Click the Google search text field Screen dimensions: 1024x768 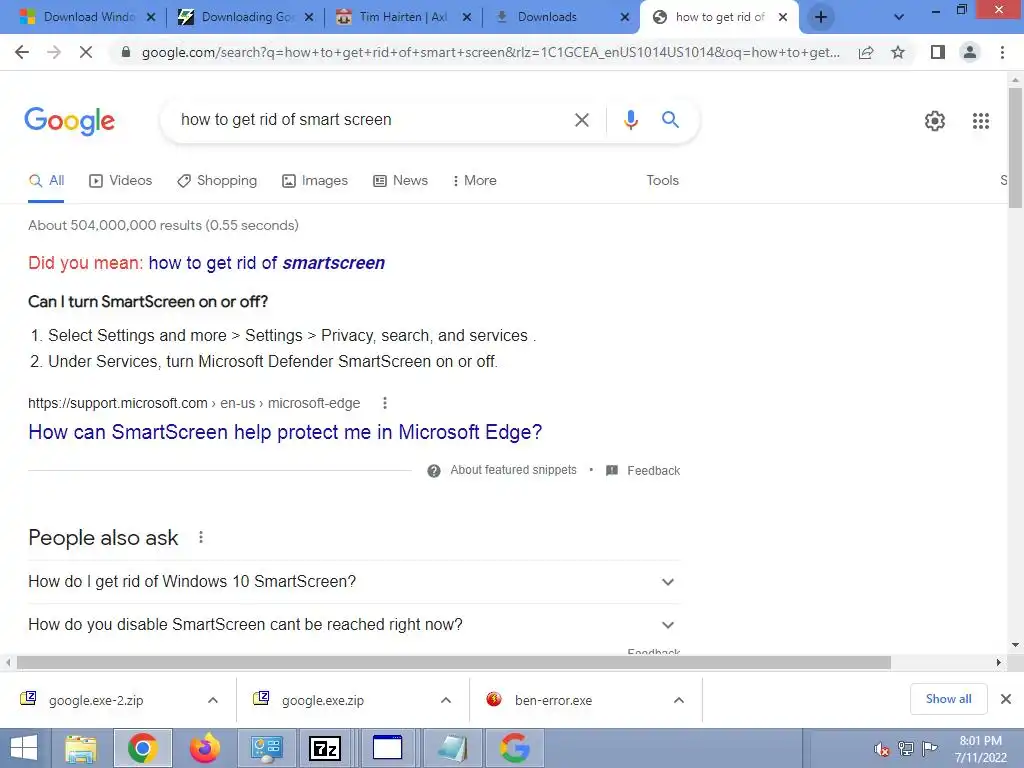click(369, 120)
